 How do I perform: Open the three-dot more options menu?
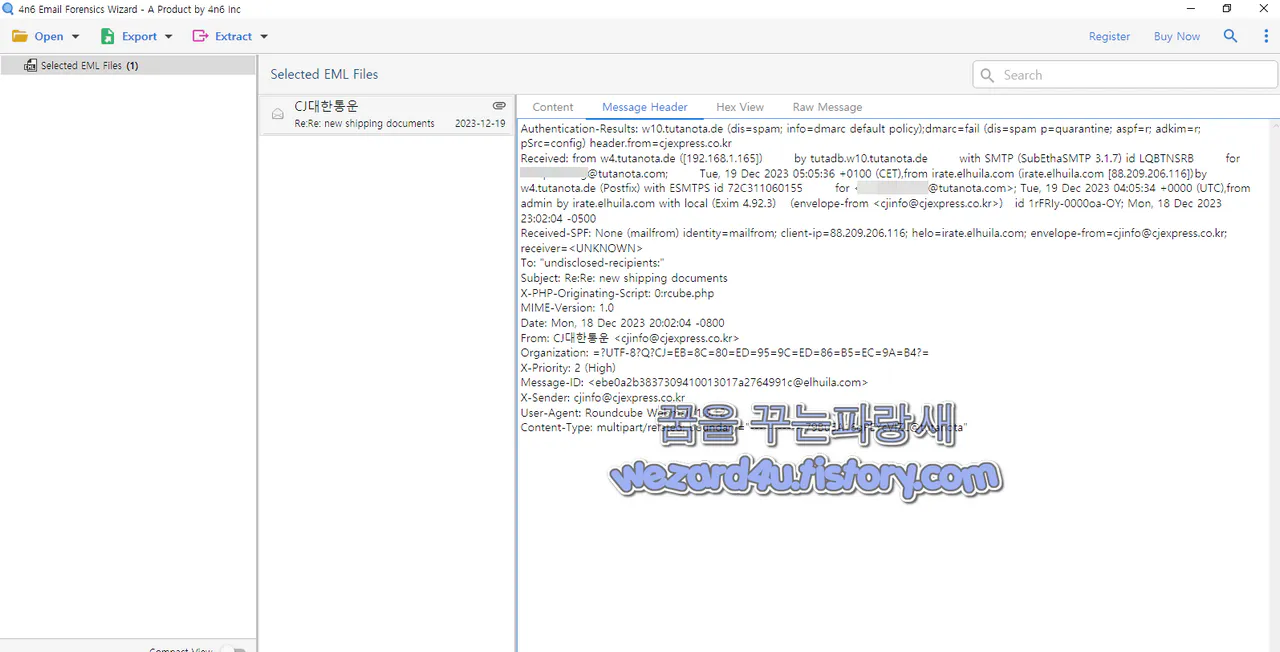coord(1267,36)
